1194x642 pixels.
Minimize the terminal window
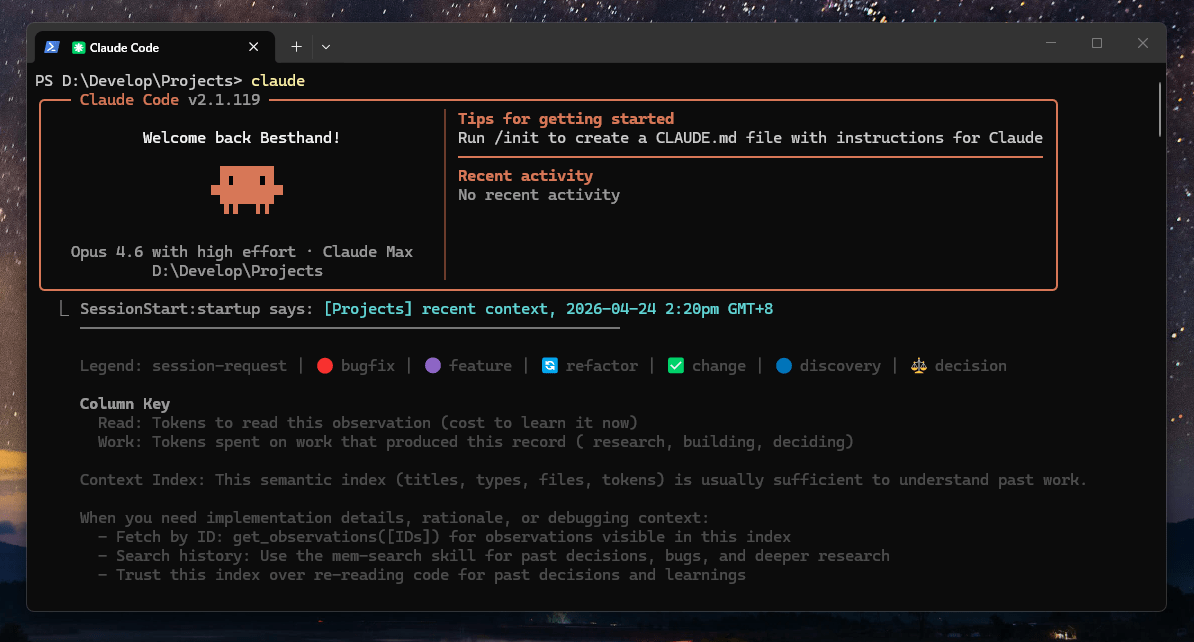click(x=1051, y=43)
